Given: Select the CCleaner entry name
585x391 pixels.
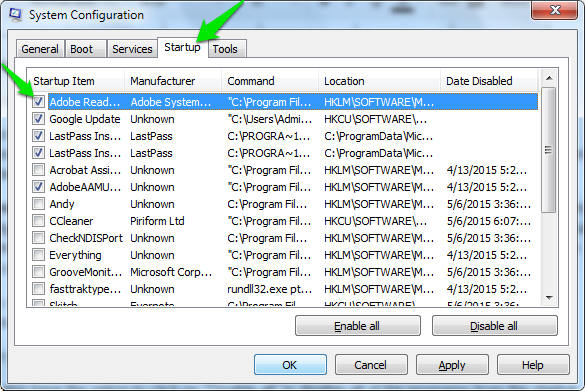Looking at the screenshot, I should coord(71,221).
